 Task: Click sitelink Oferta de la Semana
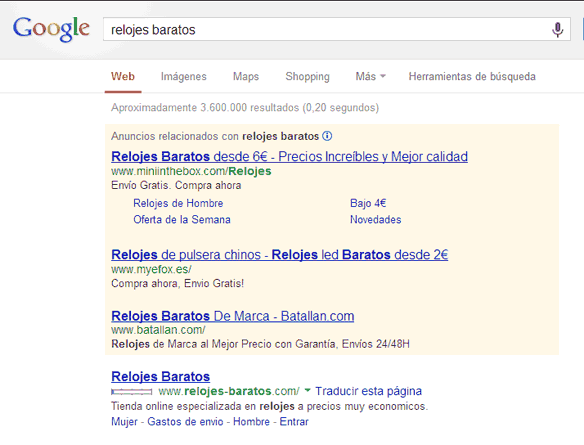pyautogui.click(x=182, y=220)
